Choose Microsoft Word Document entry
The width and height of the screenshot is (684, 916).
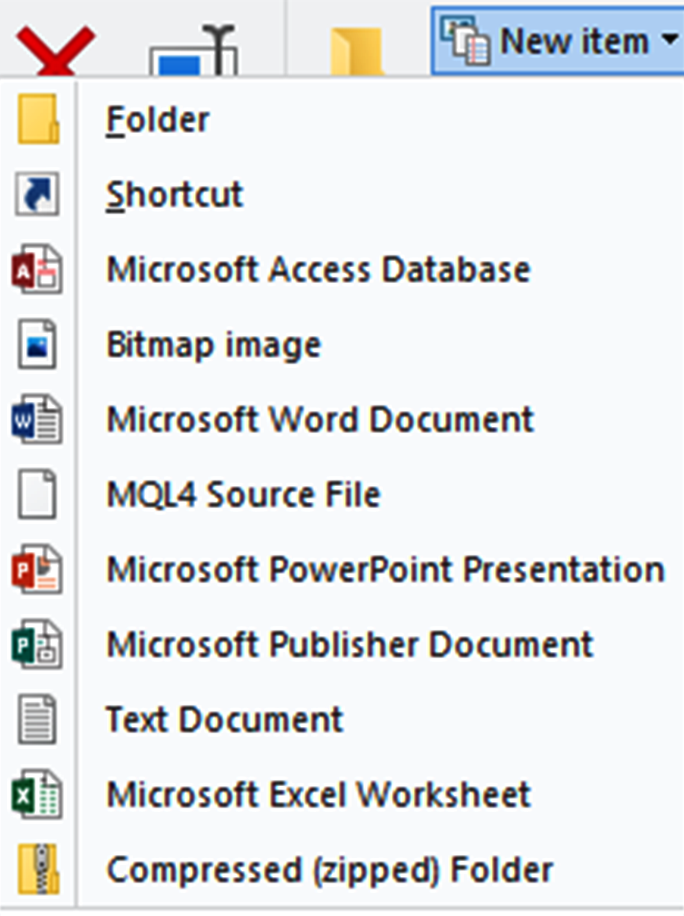[320, 419]
